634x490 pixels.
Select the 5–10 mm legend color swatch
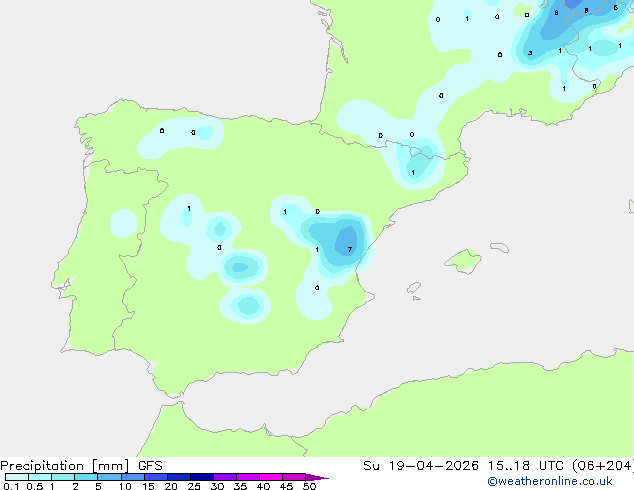pos(109,477)
